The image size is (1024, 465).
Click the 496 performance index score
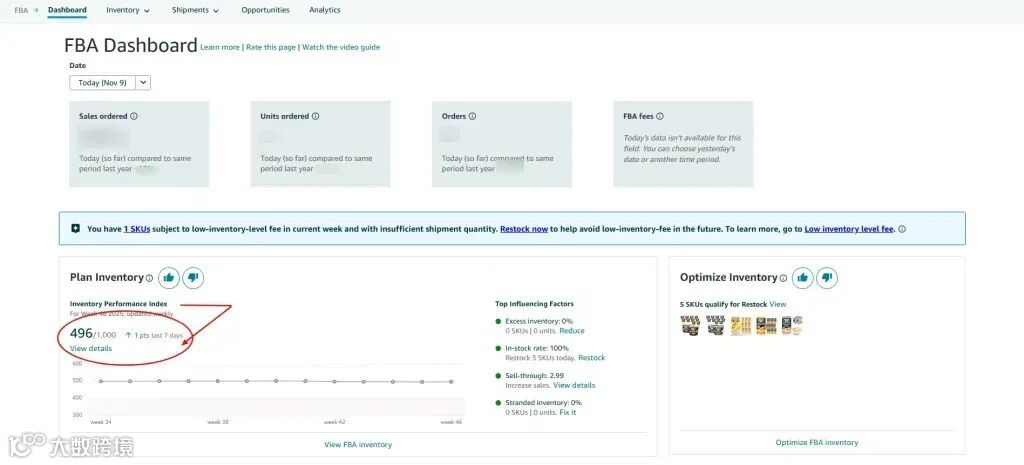[x=81, y=334]
